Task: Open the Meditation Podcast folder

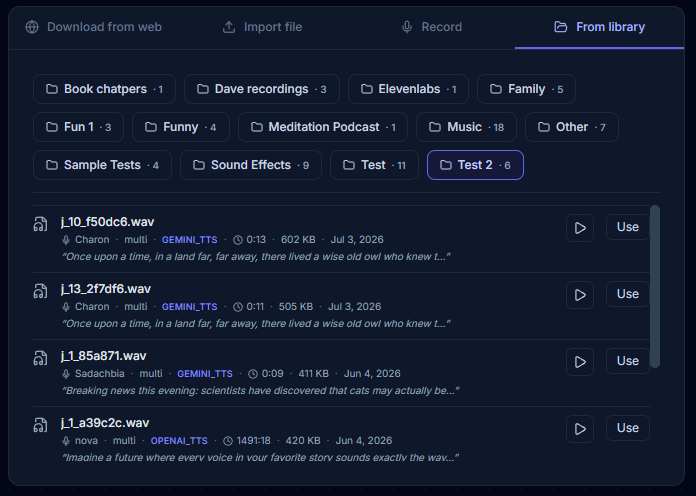Action: tap(323, 127)
